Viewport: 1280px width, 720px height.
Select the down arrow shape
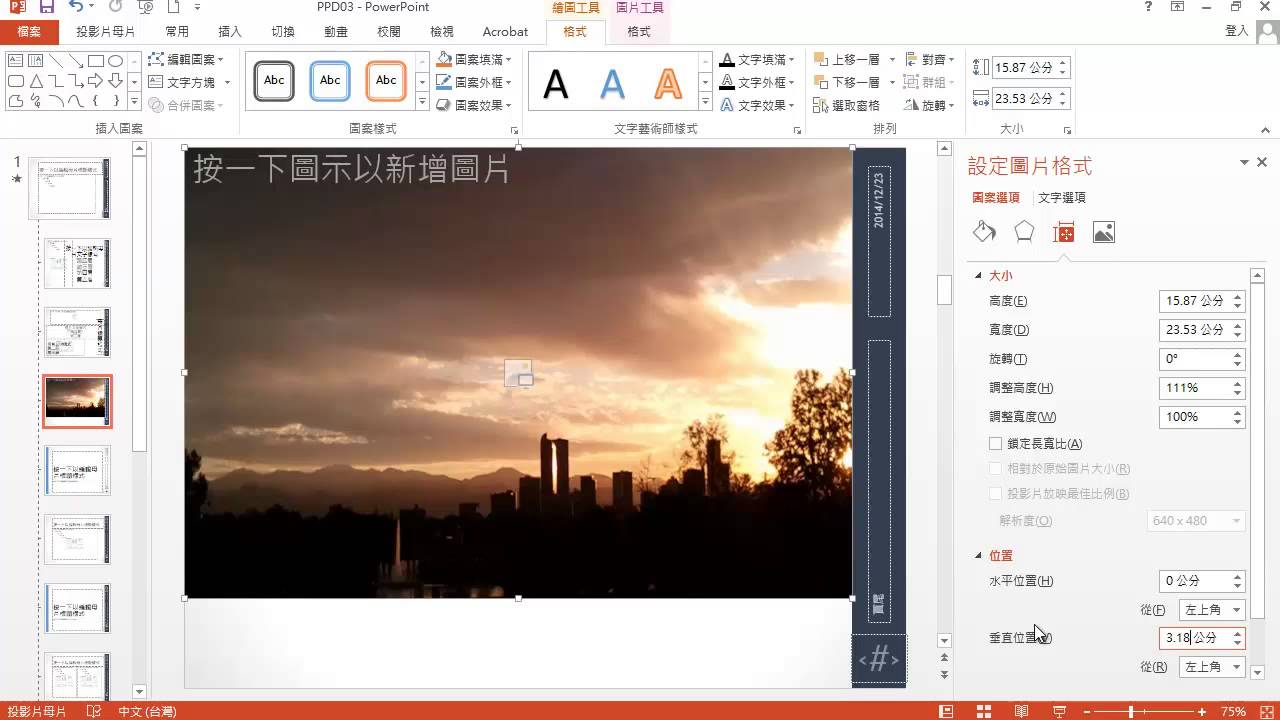coord(116,81)
